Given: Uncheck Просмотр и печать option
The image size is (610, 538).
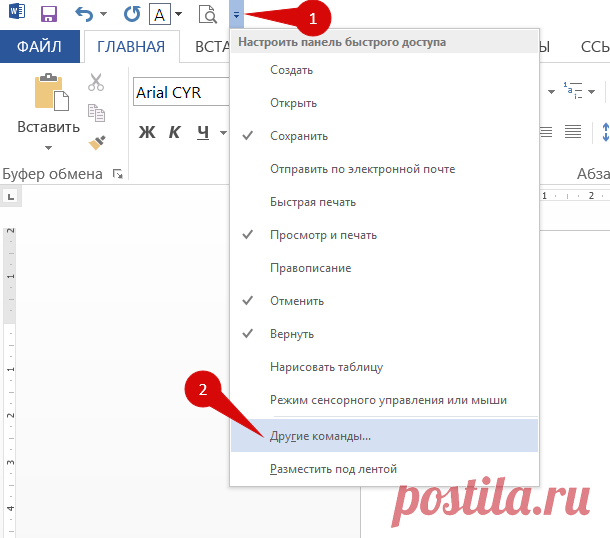Looking at the screenshot, I should [384, 235].
